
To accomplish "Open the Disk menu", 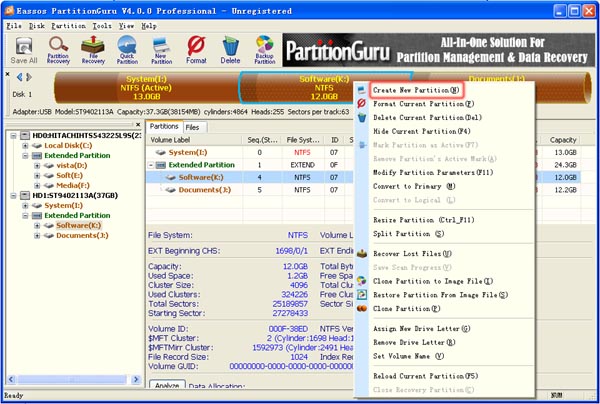I will [37, 26].
